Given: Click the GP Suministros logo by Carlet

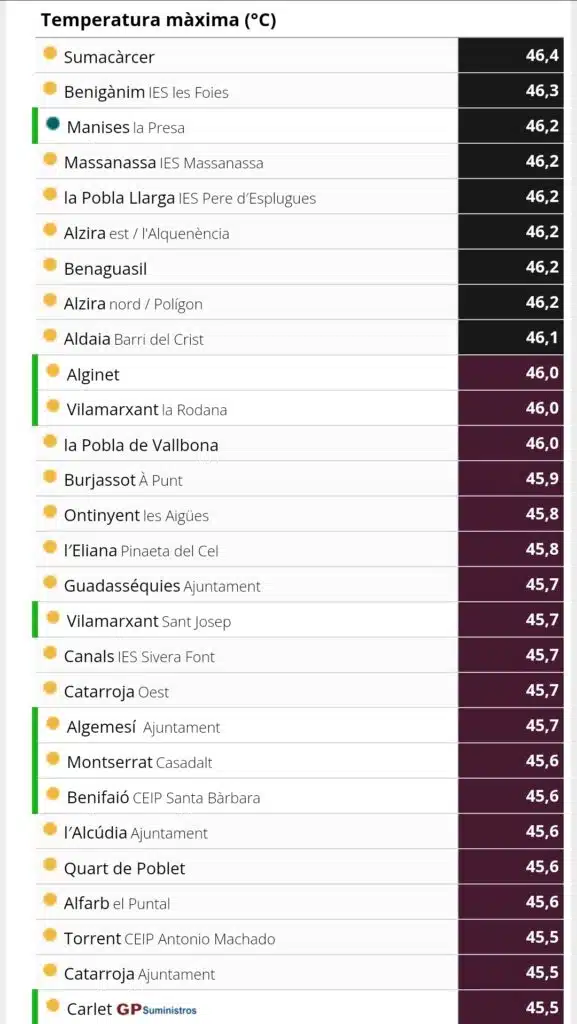Looking at the screenshot, I should click(x=157, y=1009).
